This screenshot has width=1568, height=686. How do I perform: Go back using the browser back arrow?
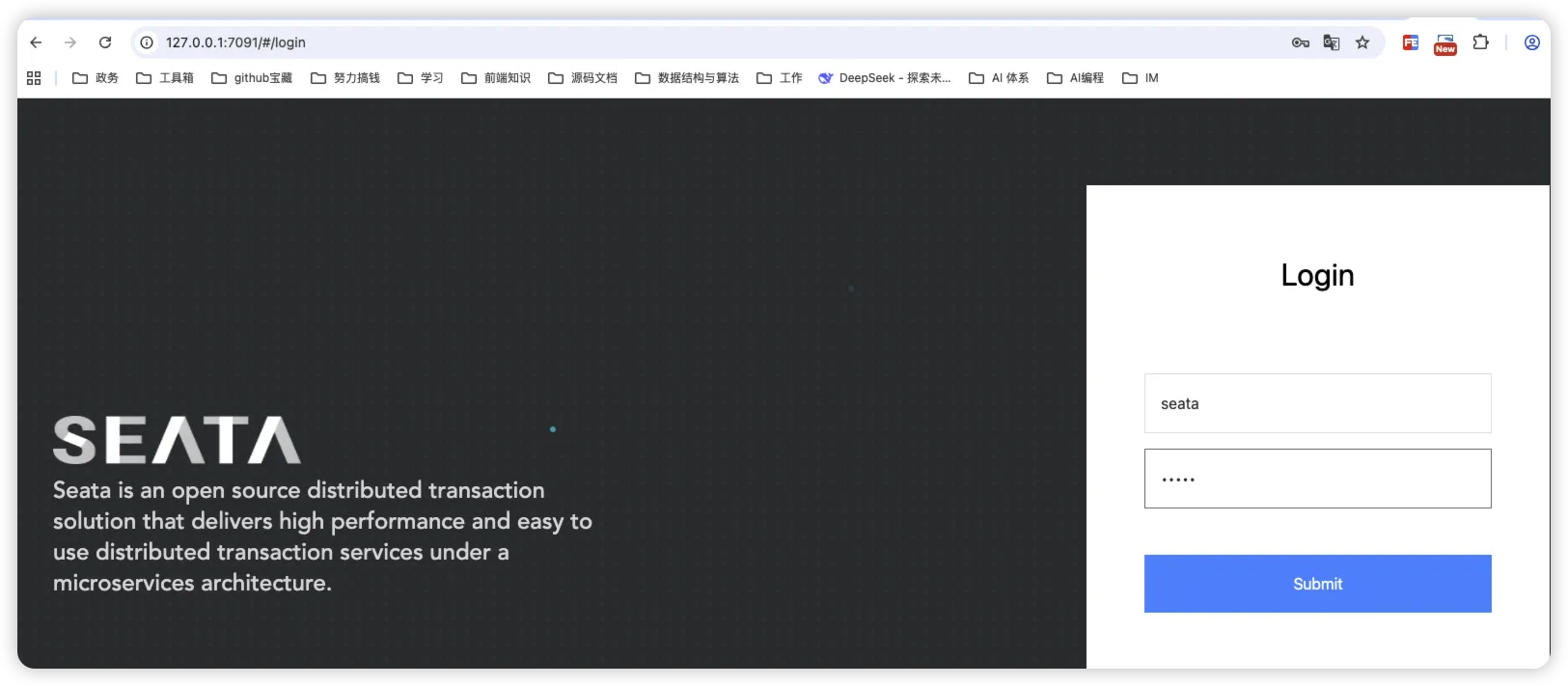coord(36,42)
